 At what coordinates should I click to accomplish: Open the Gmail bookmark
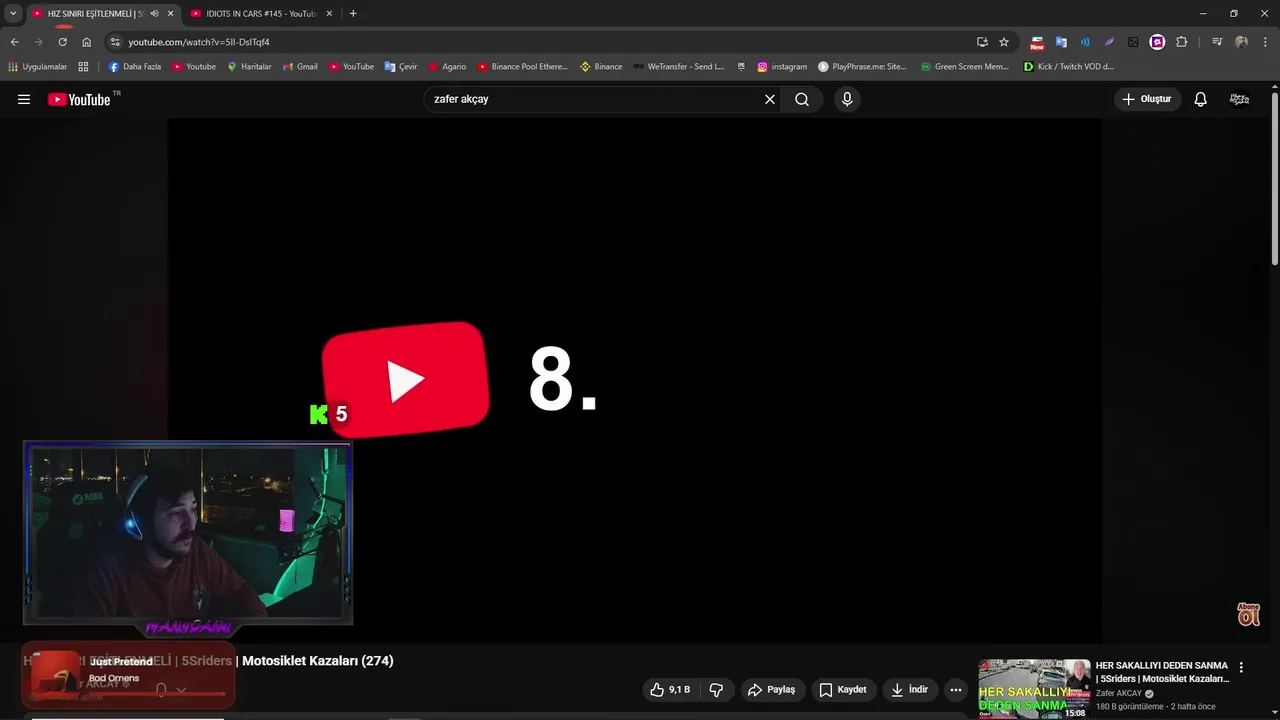pyautogui.click(x=300, y=67)
